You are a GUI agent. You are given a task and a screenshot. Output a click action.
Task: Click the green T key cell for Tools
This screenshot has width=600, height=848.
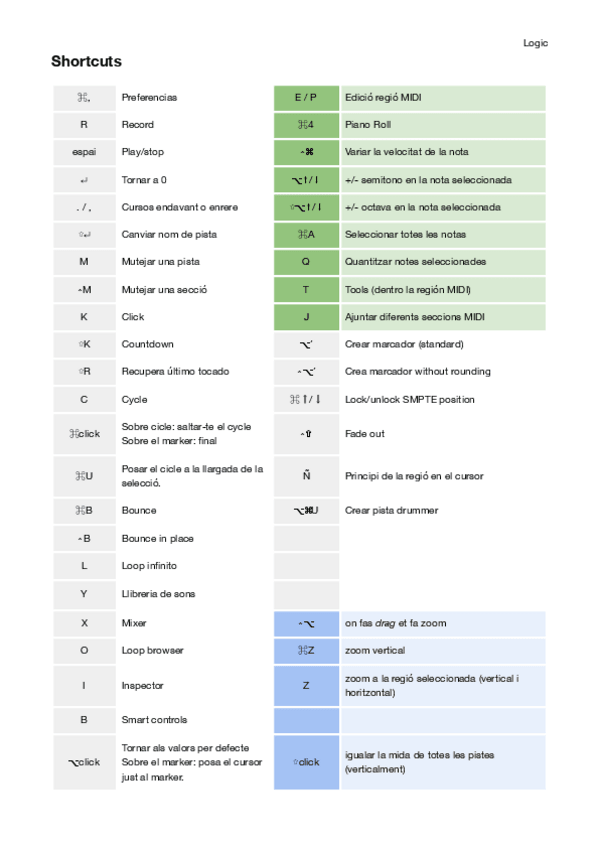click(x=306, y=289)
